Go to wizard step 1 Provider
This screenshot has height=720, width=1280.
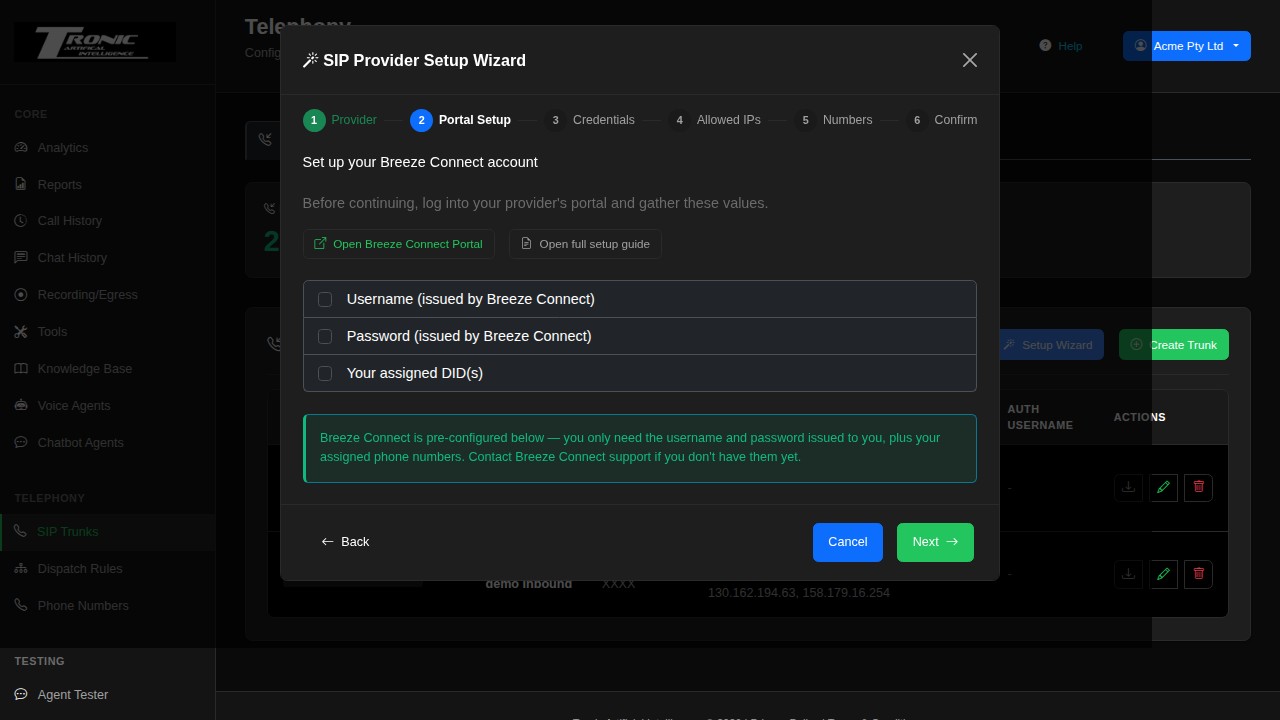point(340,120)
